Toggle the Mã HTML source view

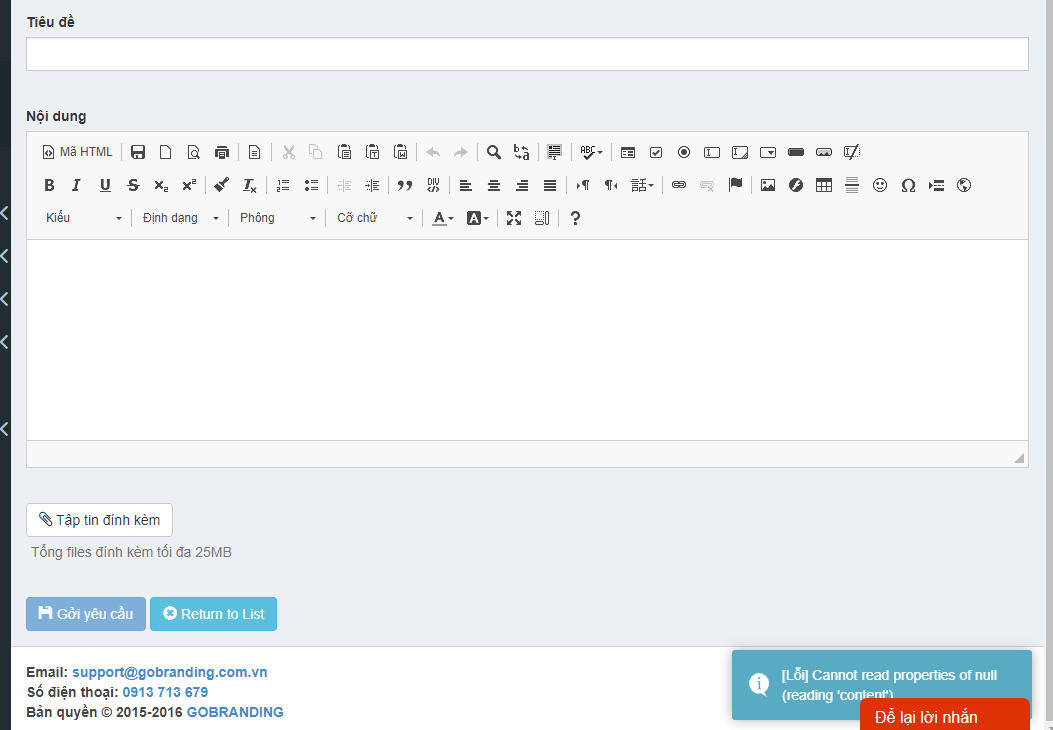click(x=78, y=152)
